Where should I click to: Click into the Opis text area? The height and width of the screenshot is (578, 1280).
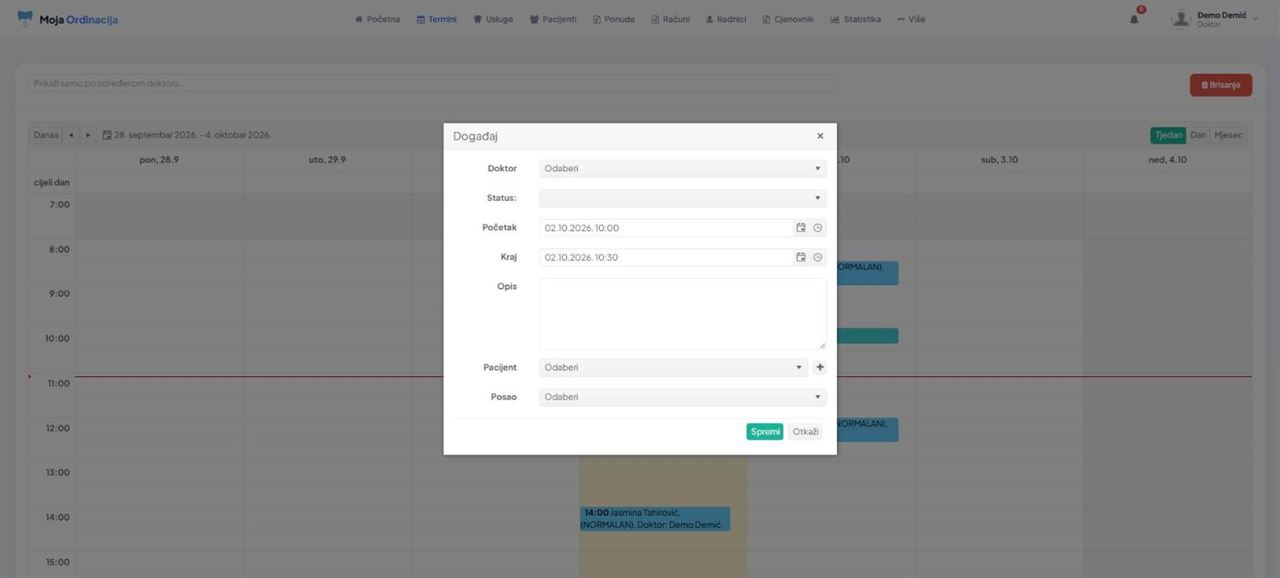pos(683,314)
